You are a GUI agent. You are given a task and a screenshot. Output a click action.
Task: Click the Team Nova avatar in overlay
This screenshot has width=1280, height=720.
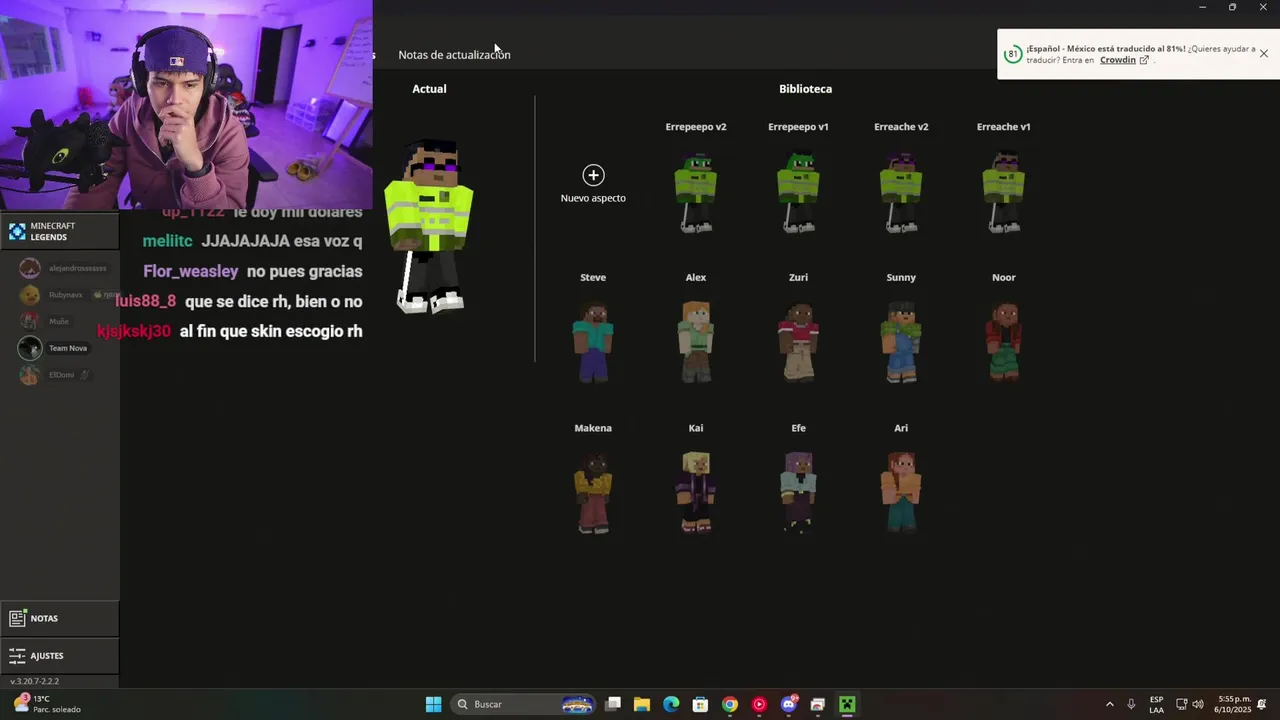tap(30, 348)
